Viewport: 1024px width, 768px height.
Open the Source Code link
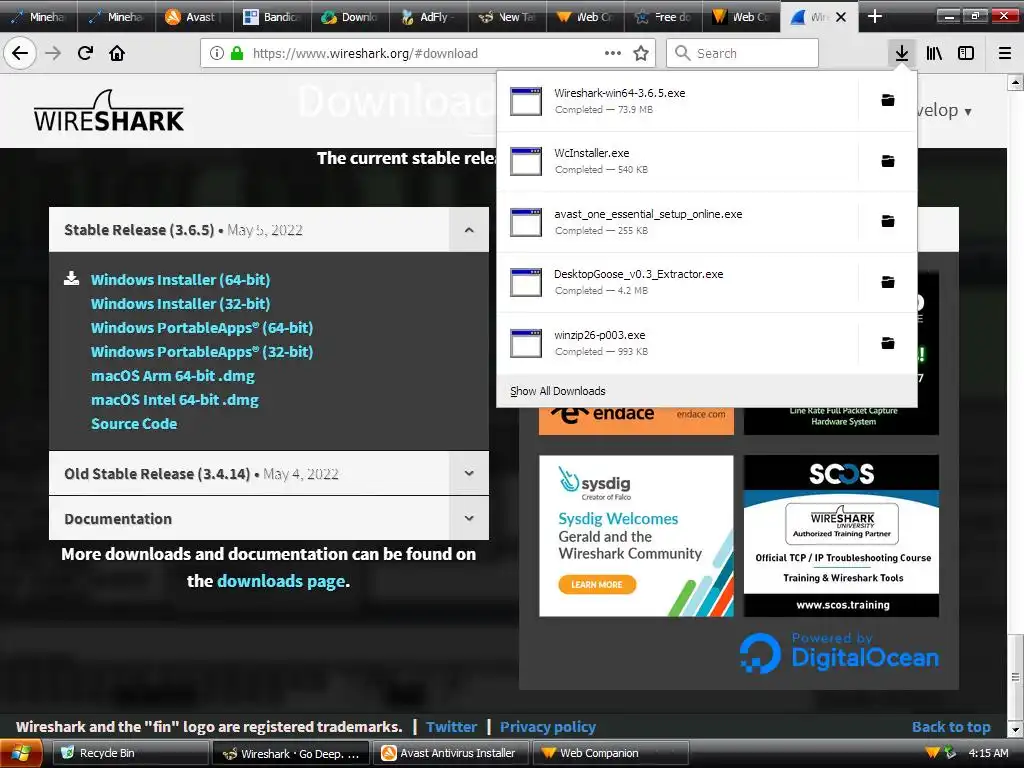[134, 424]
